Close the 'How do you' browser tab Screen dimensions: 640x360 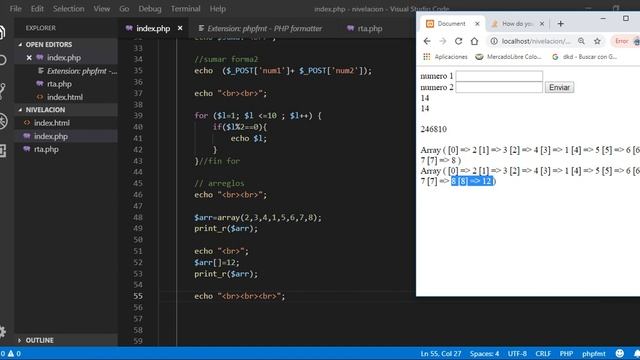(542, 24)
